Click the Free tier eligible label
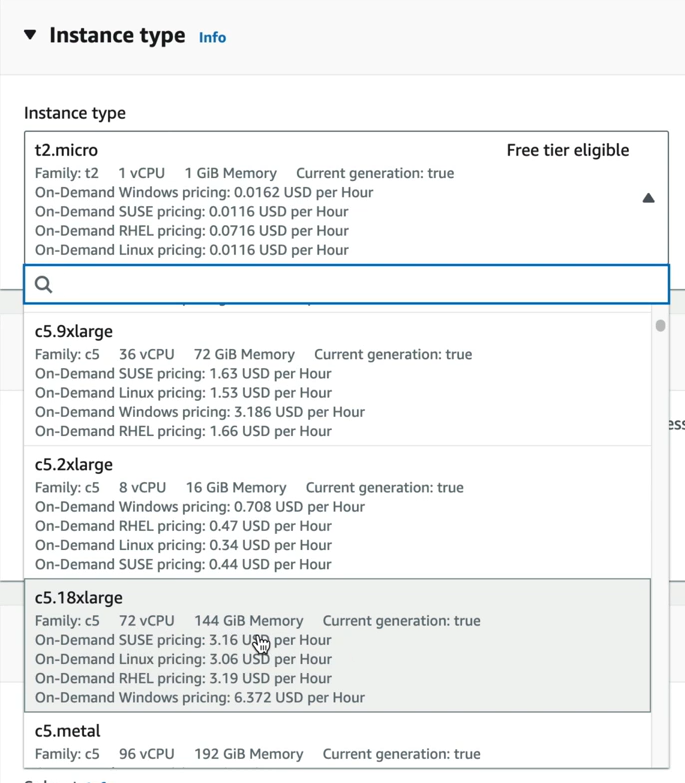 click(568, 150)
